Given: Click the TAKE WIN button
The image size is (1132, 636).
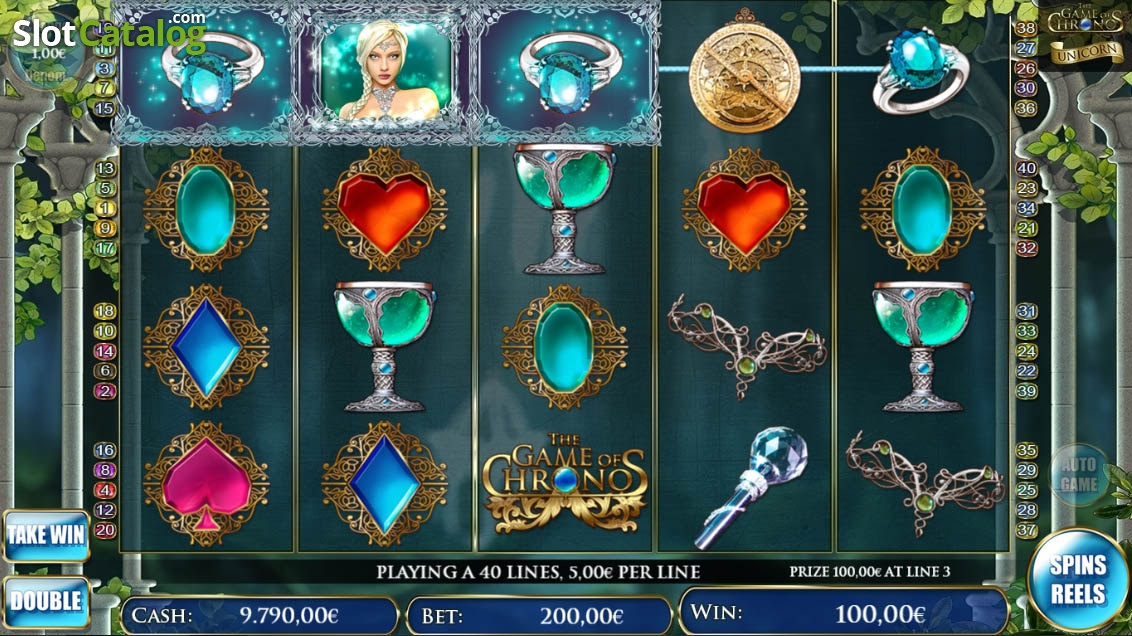Looking at the screenshot, I should pyautogui.click(x=46, y=535).
